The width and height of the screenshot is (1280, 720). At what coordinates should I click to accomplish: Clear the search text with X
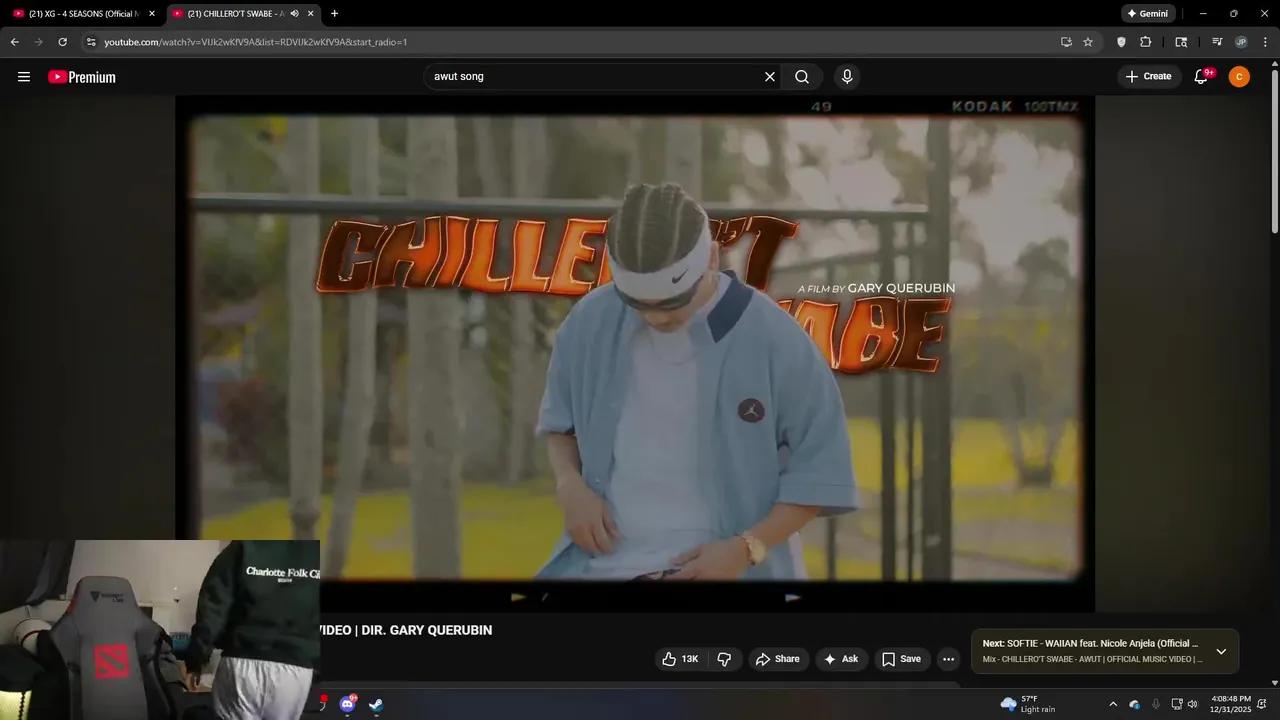coord(770,77)
